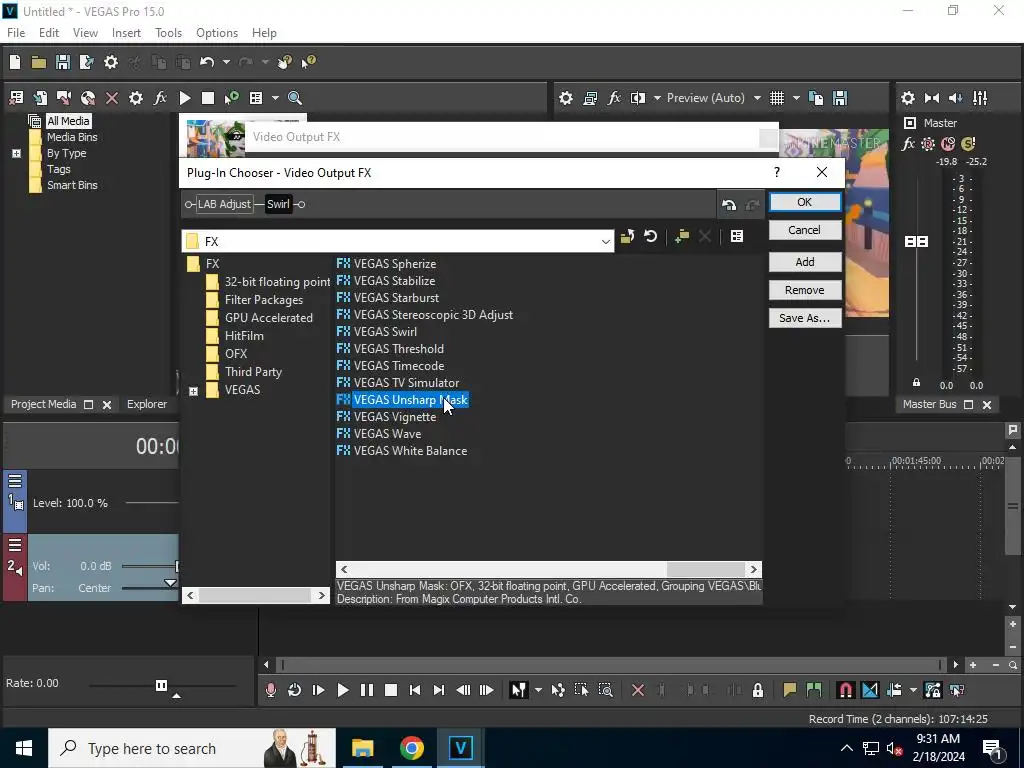Pause playback in the transport bar
The width and height of the screenshot is (1024, 768).
[367, 690]
